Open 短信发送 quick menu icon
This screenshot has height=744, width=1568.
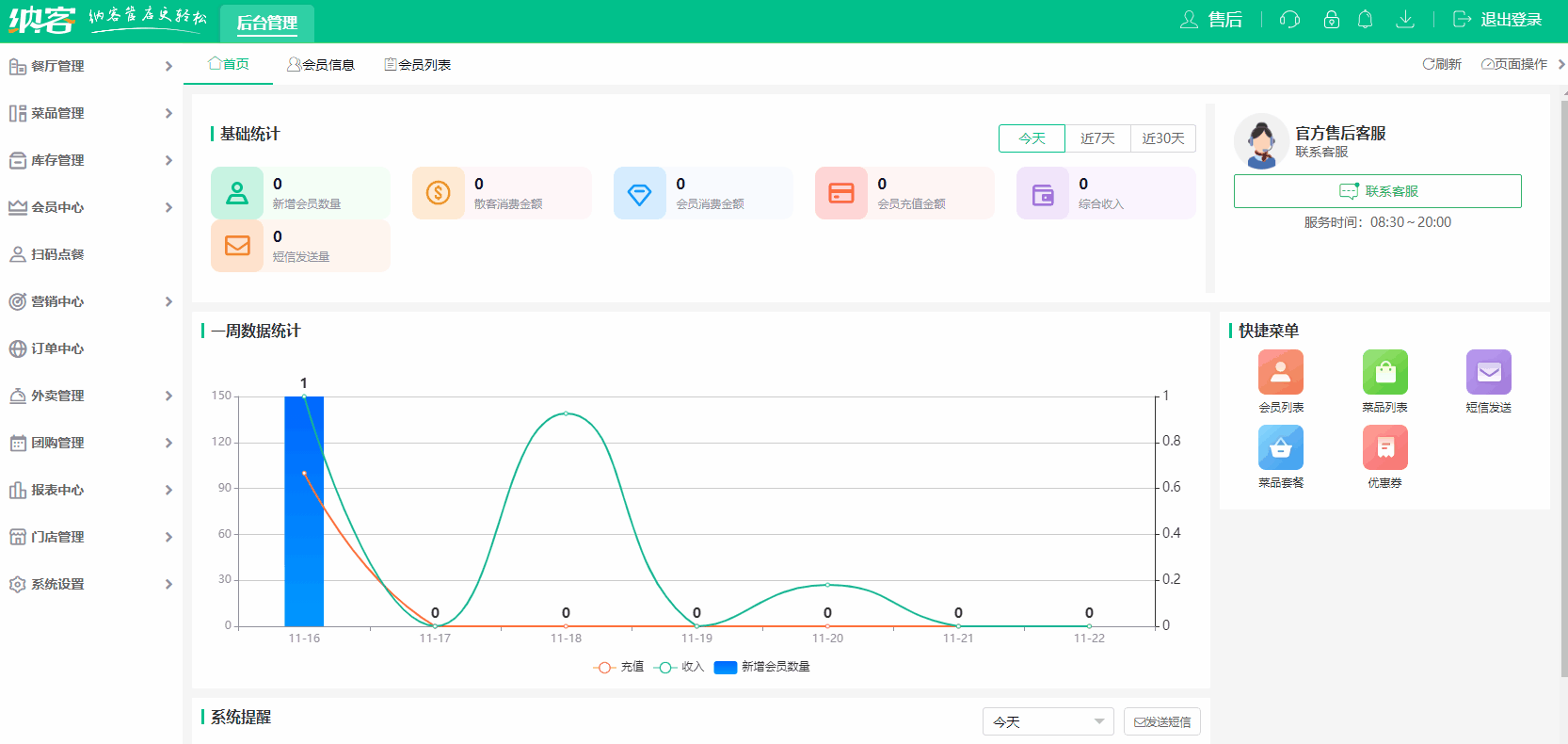click(1488, 372)
